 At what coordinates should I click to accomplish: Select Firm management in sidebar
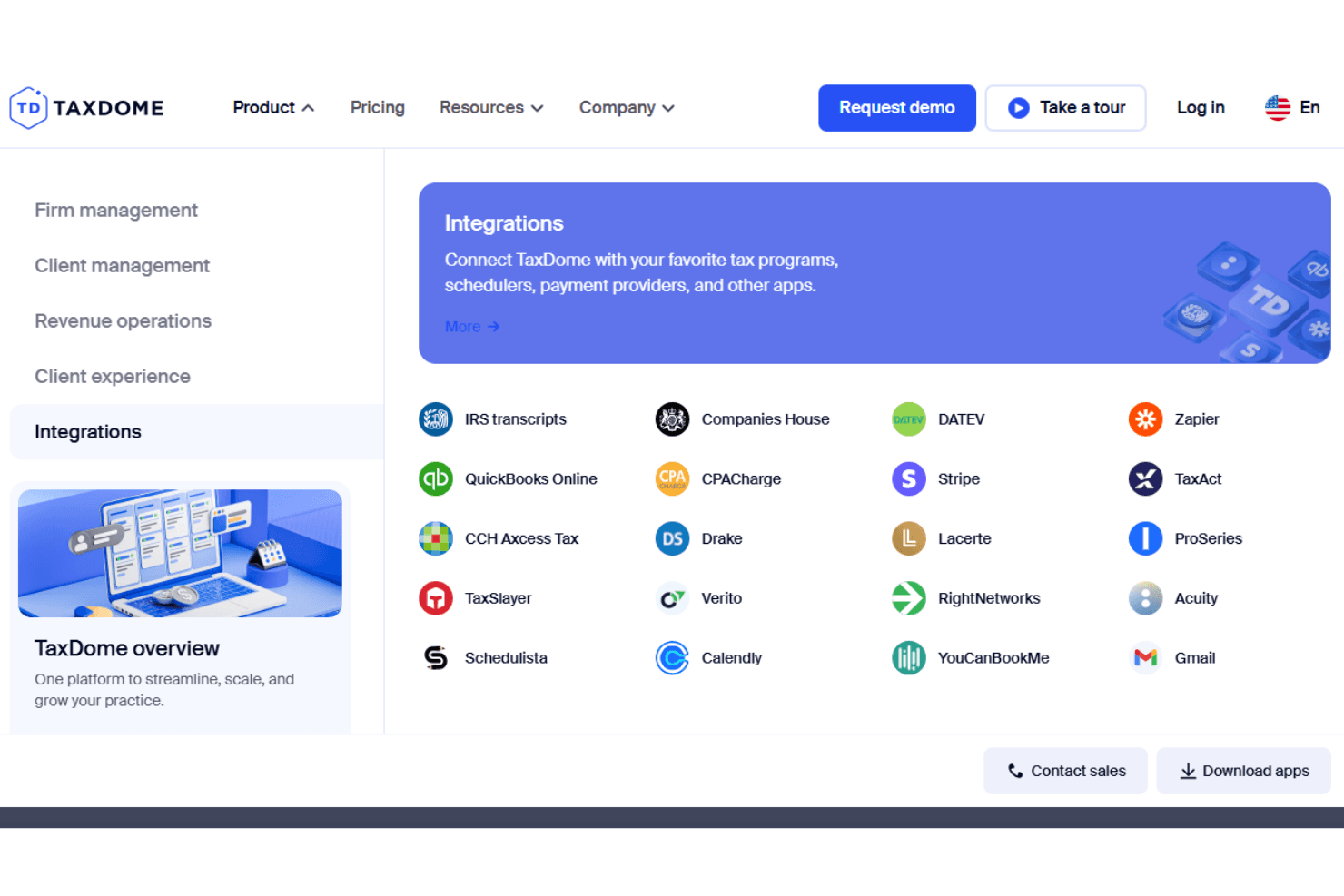coord(116,211)
